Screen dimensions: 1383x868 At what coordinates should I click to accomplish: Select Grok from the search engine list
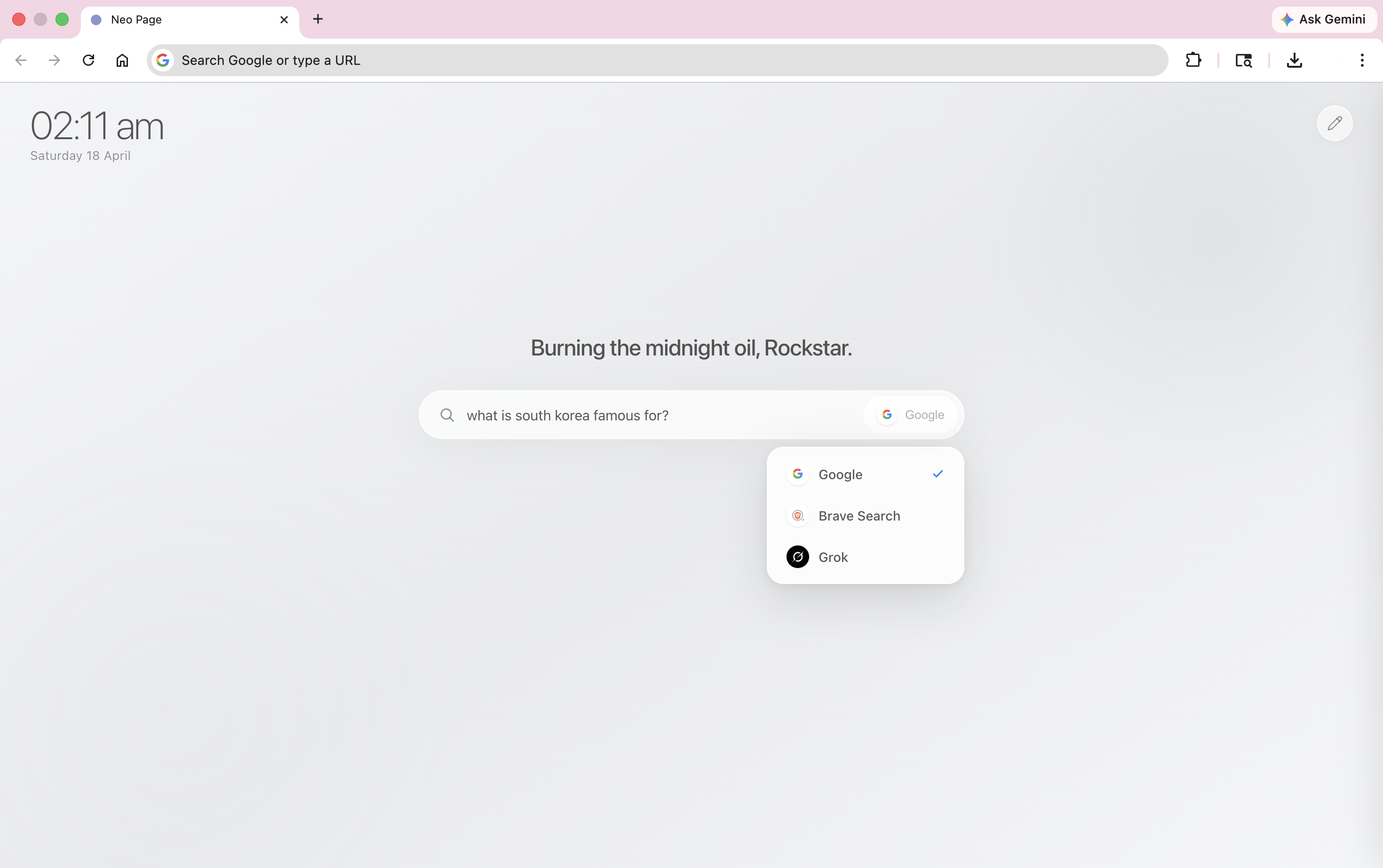point(833,556)
